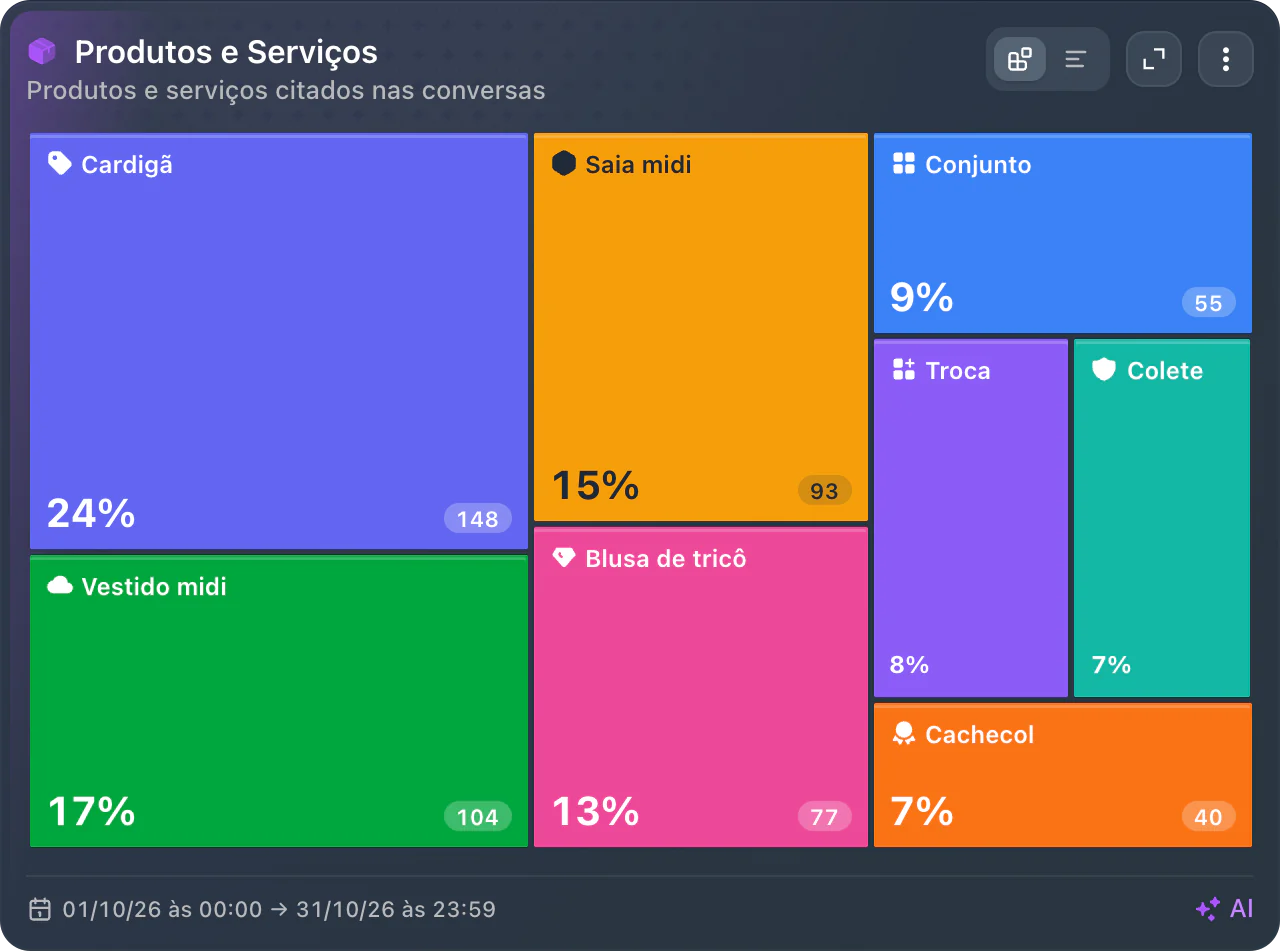Expand the card to fullscreen
The width and height of the screenshot is (1280, 952).
(x=1154, y=59)
